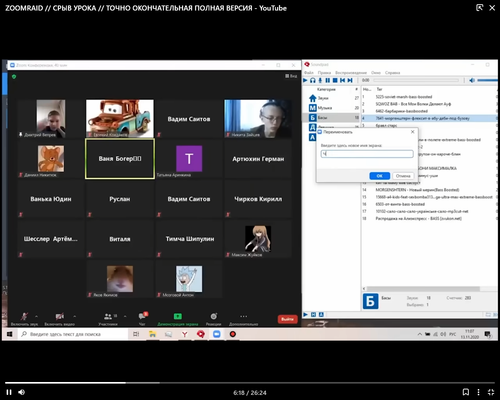This screenshot has width=500, height=400.
Task: Click the Д category icon in Soundpad
Action: (312, 127)
